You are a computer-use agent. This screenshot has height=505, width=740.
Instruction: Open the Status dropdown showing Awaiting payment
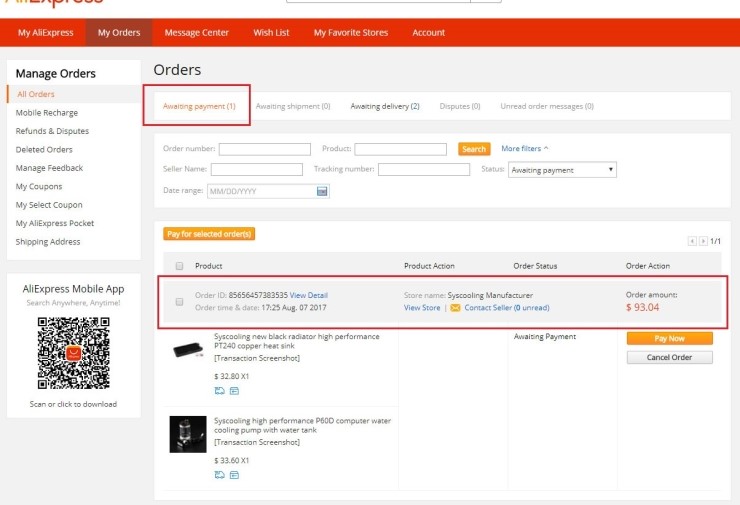click(x=562, y=170)
